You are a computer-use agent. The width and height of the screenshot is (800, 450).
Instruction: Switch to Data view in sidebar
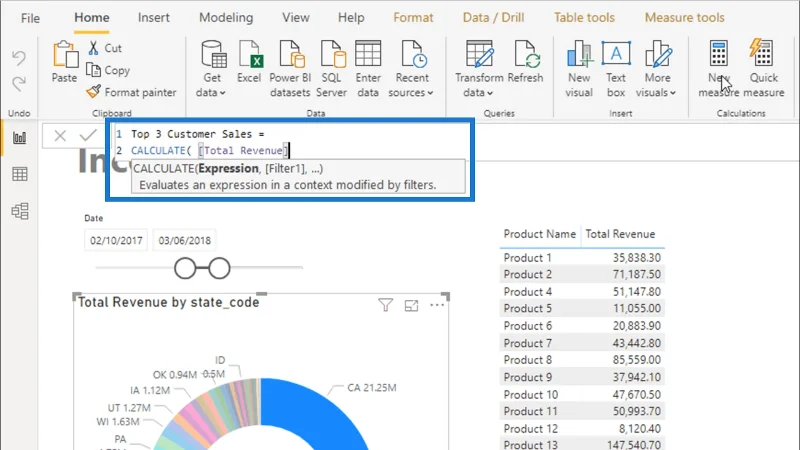20,174
